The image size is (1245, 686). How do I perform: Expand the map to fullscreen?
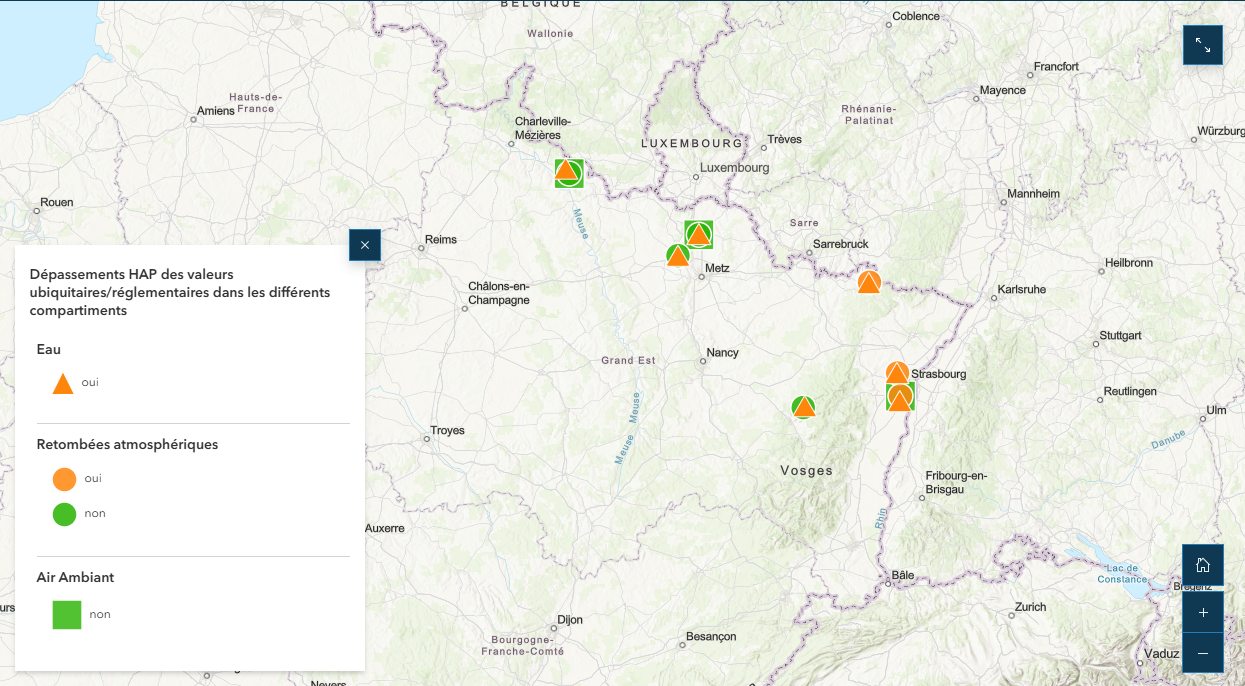point(1202,46)
